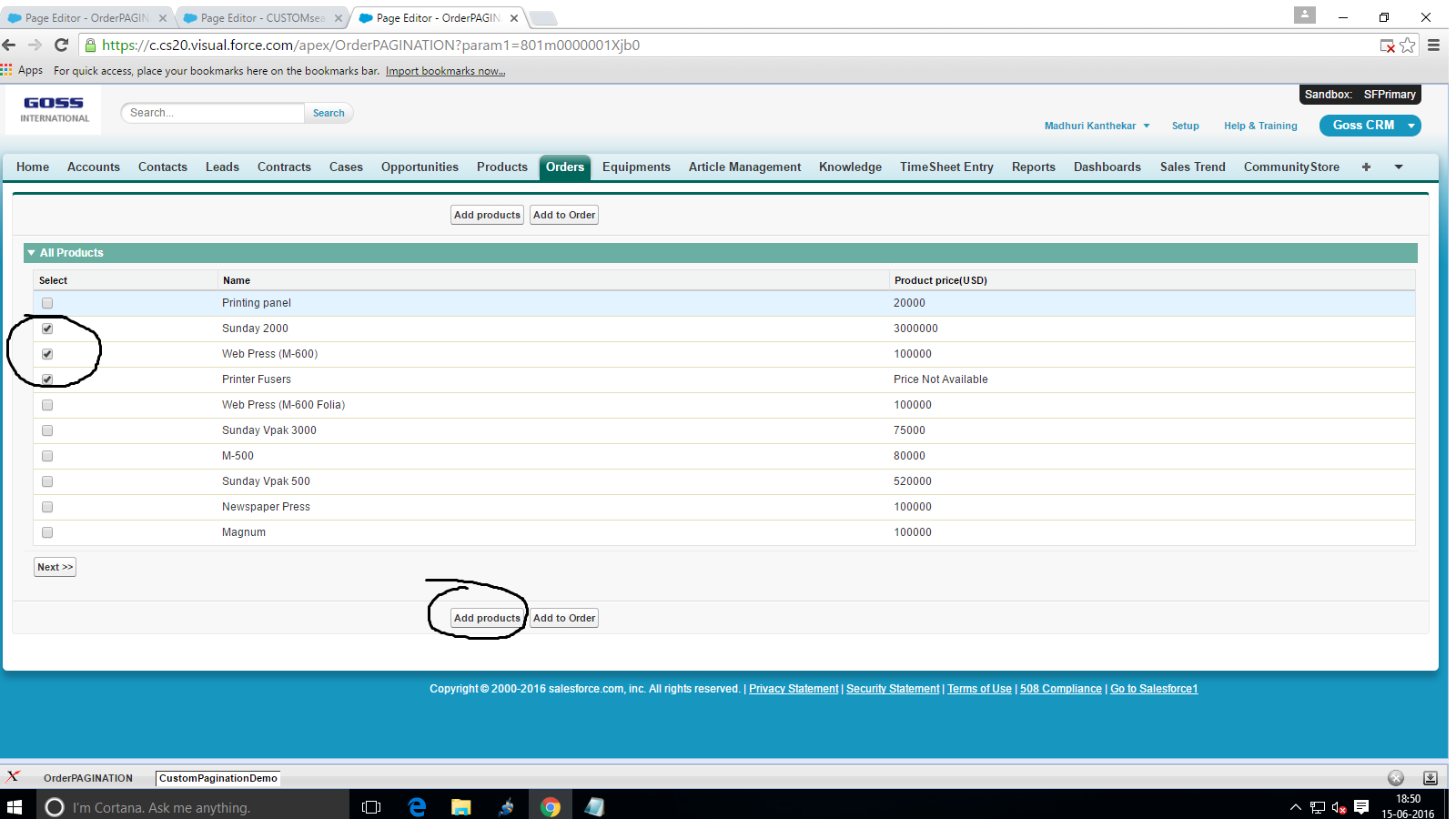Reload the current page
Image resolution: width=1456 pixels, height=819 pixels.
(62, 45)
